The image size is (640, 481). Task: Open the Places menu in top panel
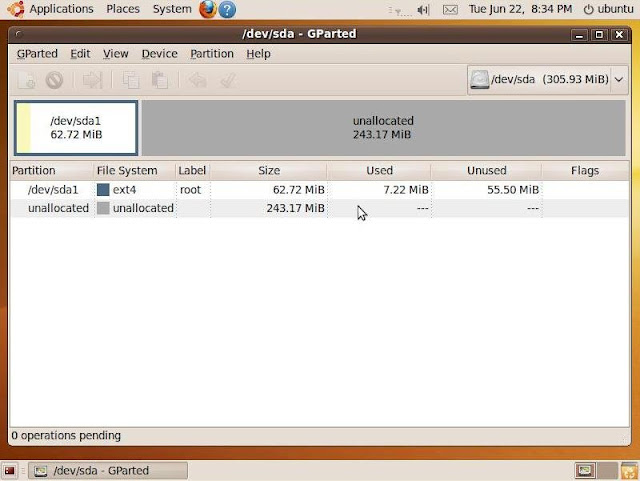click(x=123, y=9)
